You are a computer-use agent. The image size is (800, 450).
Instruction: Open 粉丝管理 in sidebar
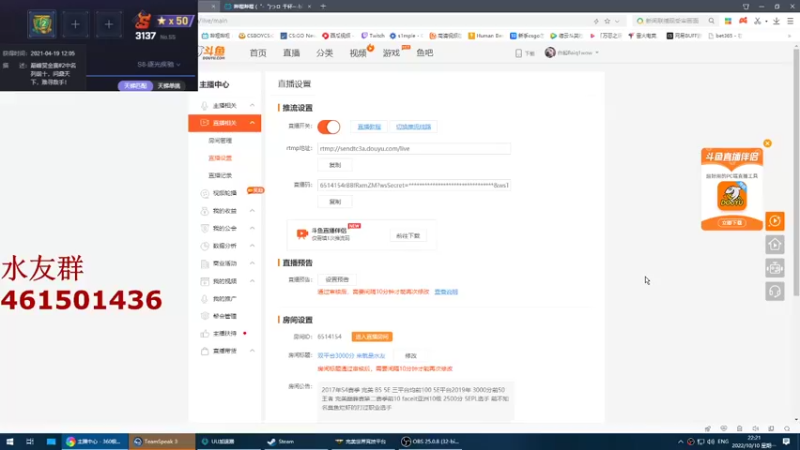224,316
